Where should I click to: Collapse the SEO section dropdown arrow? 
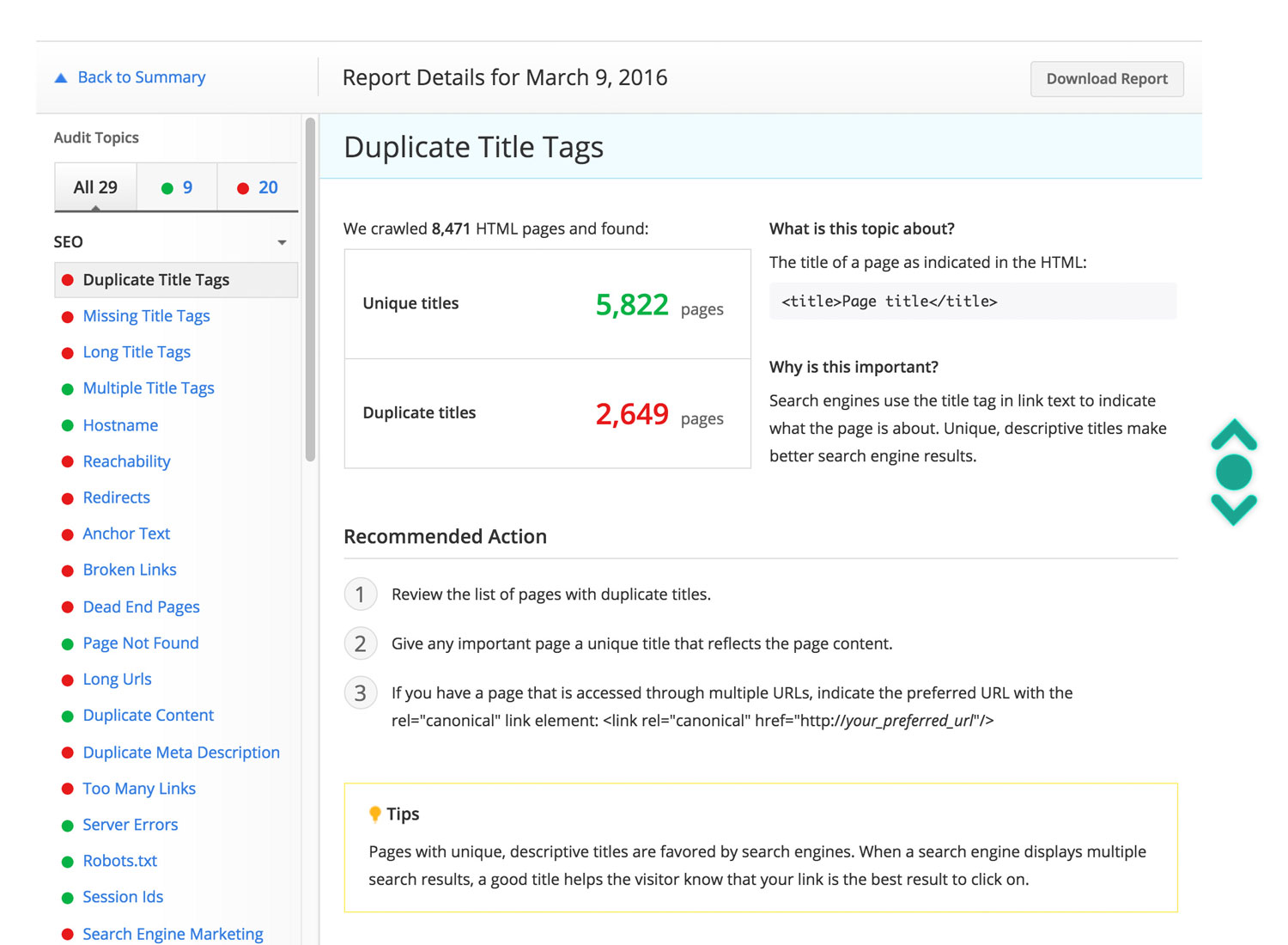pyautogui.click(x=282, y=243)
